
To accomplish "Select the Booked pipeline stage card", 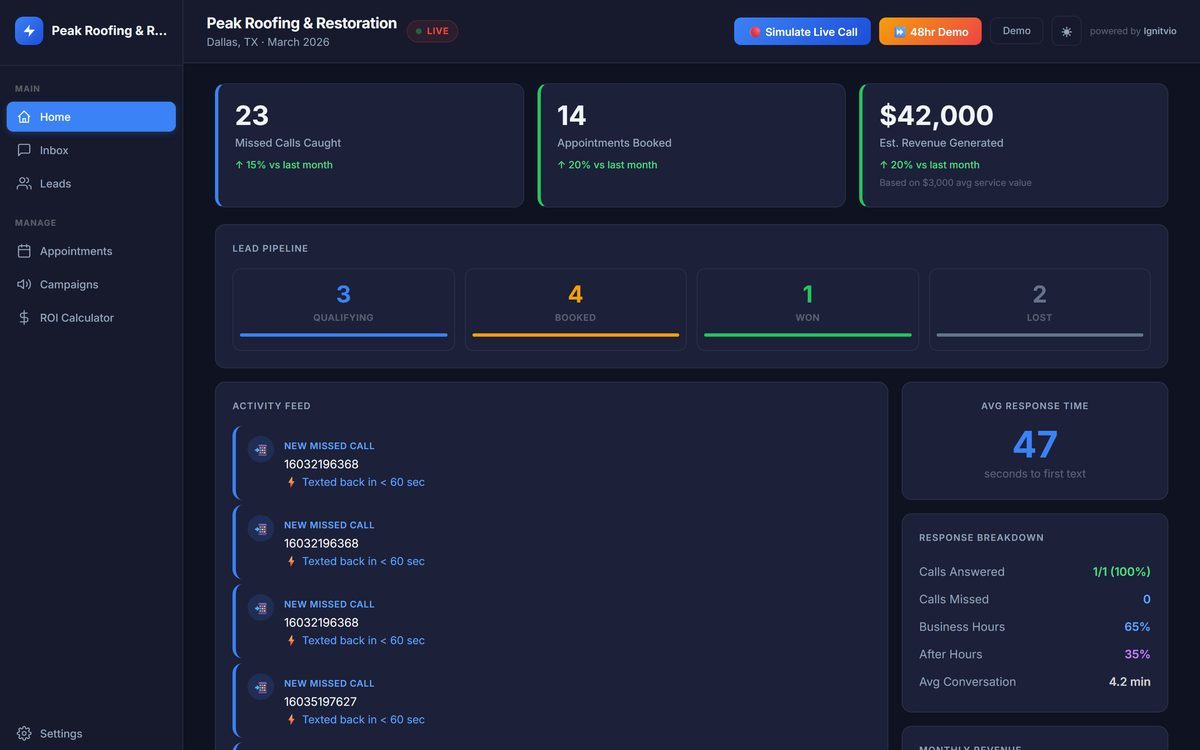I will coord(575,309).
